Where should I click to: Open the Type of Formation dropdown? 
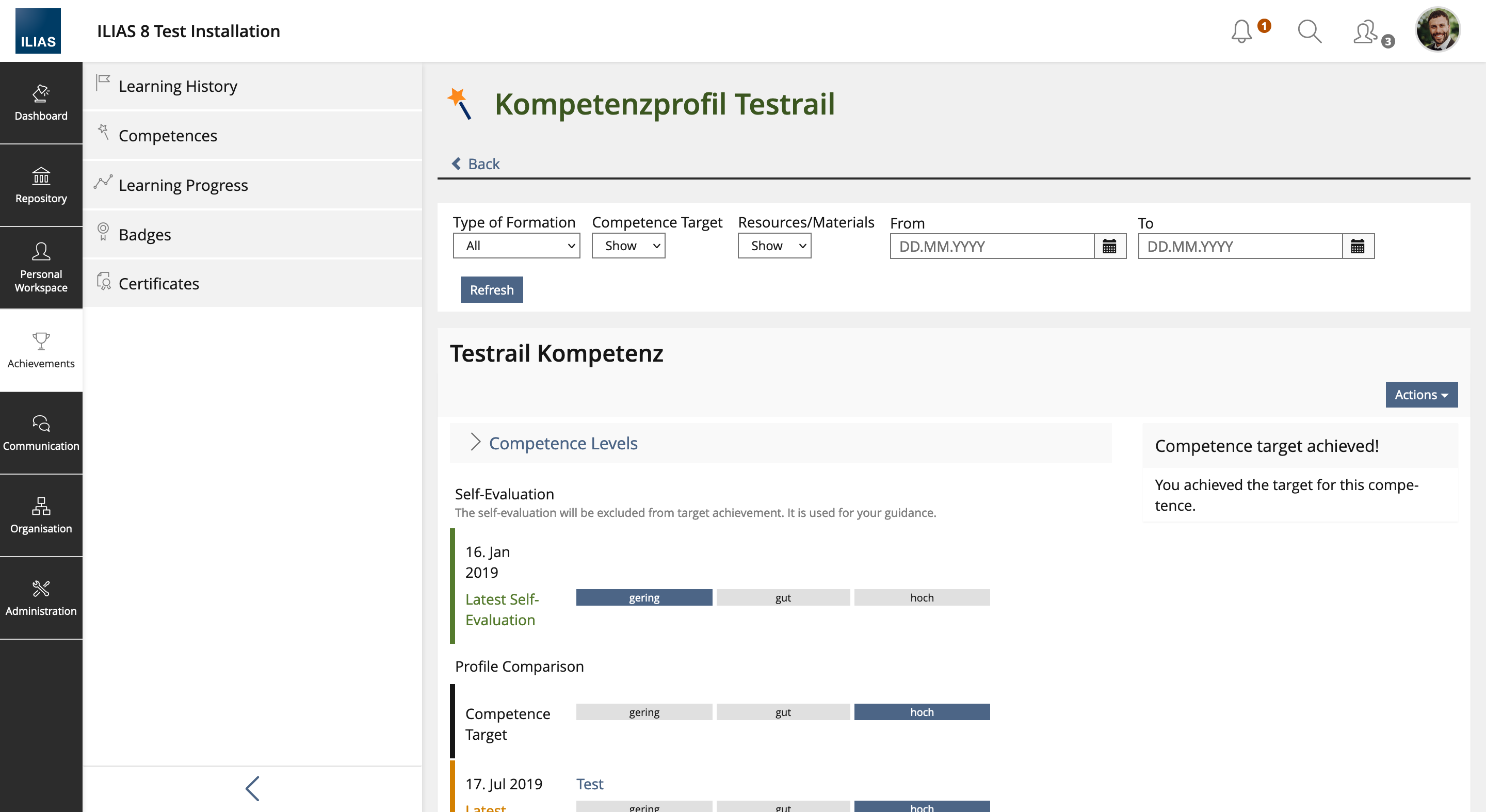coord(516,246)
